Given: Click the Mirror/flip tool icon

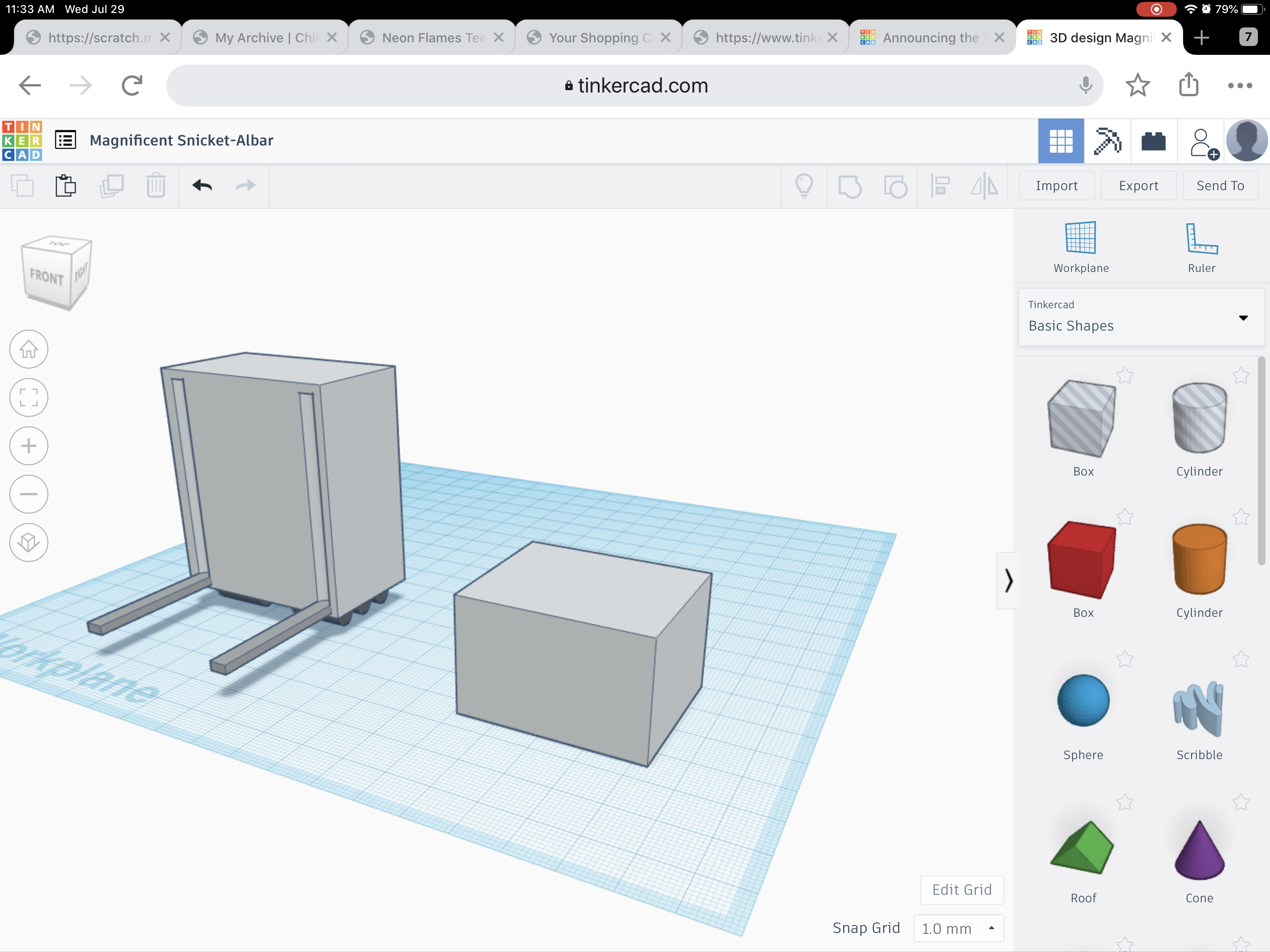Looking at the screenshot, I should click(x=984, y=186).
